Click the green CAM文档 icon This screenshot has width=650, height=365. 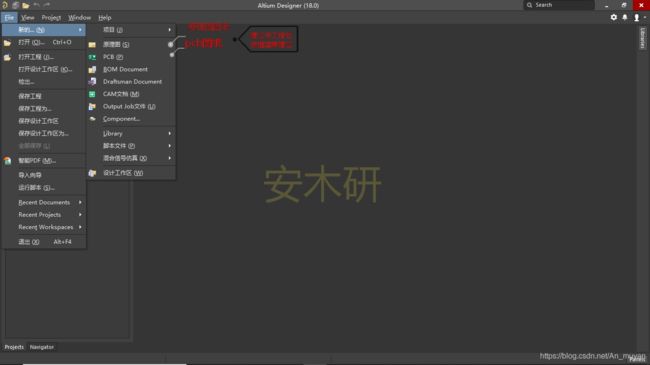coord(92,94)
